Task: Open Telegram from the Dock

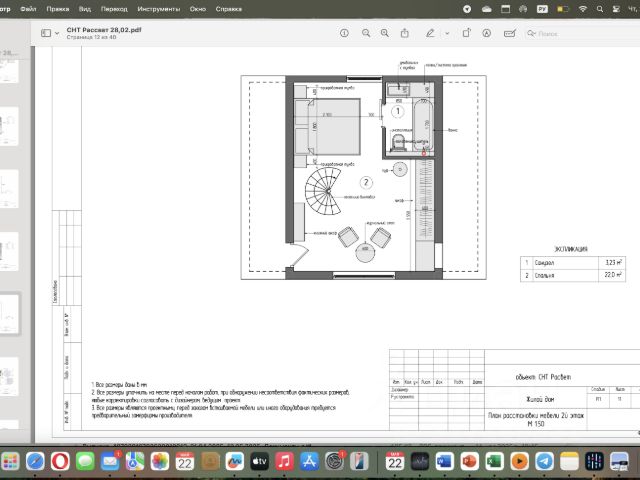Action: (x=544, y=462)
